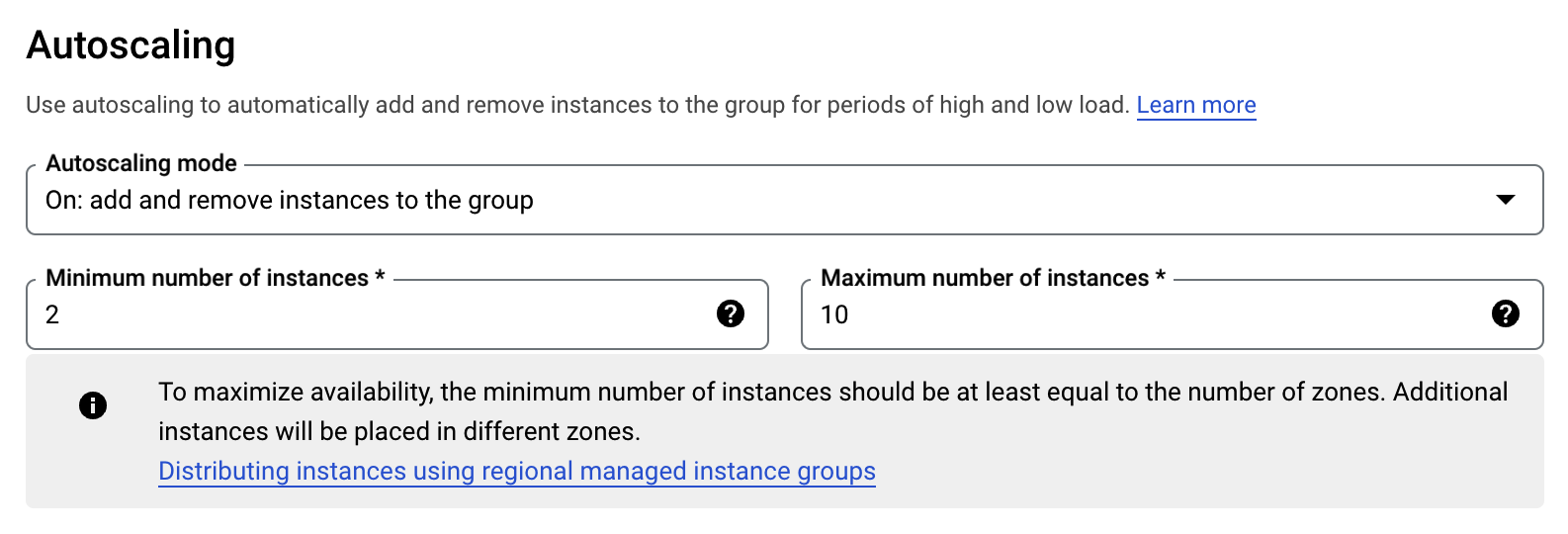Select the "On: add and remove instances" value text
Image resolution: width=1568 pixels, height=534 pixels.
click(290, 201)
